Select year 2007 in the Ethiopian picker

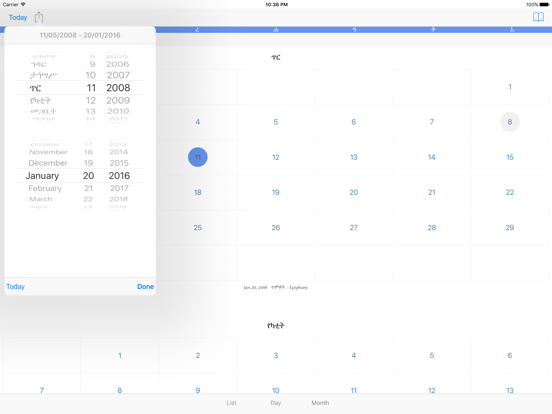tap(118, 75)
